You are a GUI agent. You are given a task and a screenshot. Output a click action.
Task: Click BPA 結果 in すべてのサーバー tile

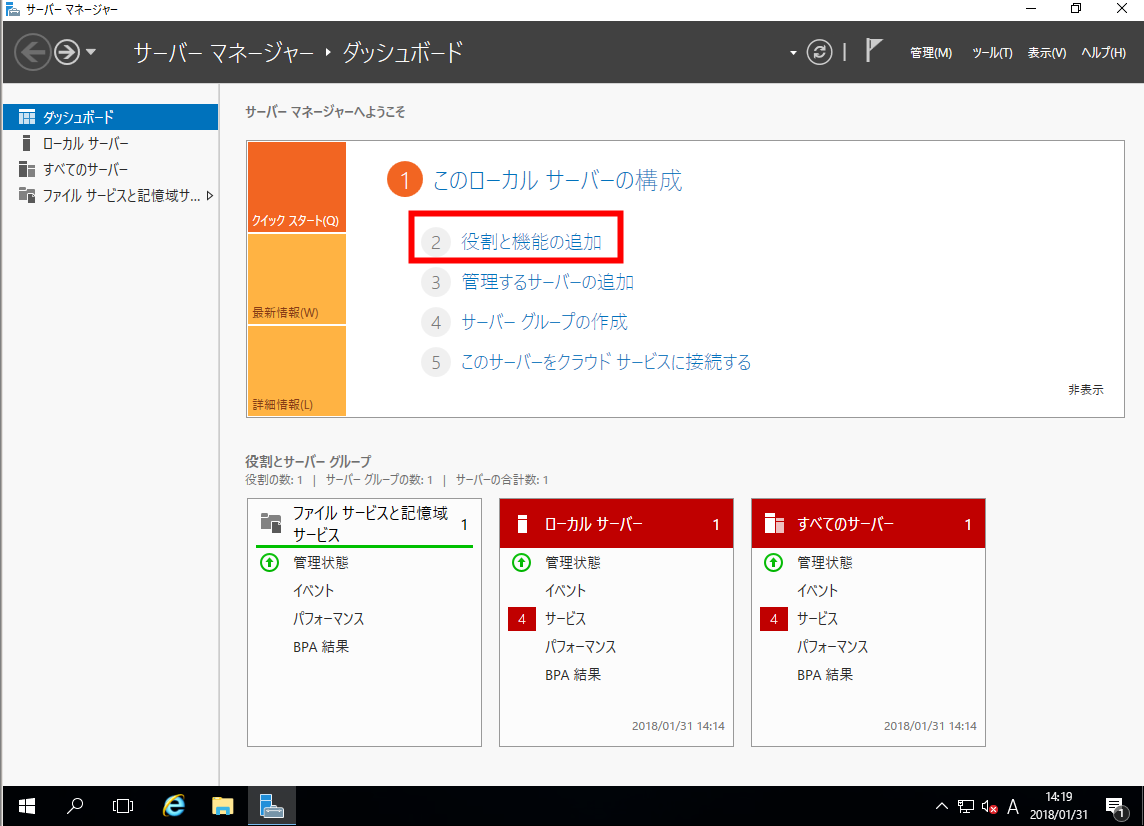point(824,675)
